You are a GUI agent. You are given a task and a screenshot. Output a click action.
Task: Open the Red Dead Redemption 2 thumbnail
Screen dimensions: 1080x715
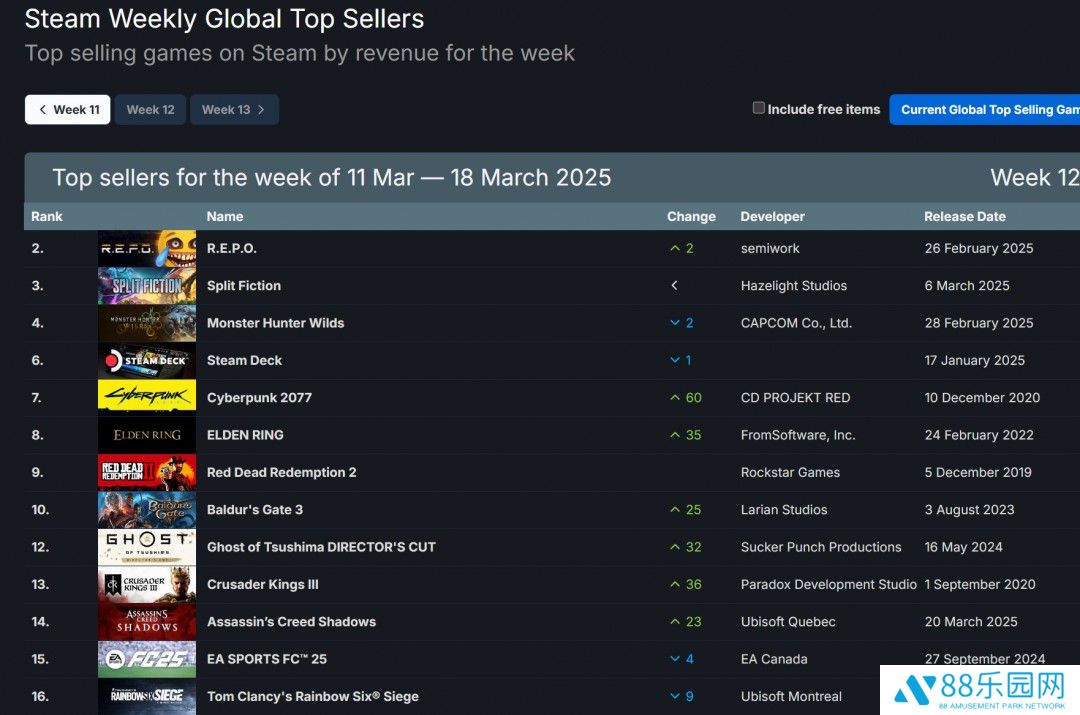pos(147,472)
